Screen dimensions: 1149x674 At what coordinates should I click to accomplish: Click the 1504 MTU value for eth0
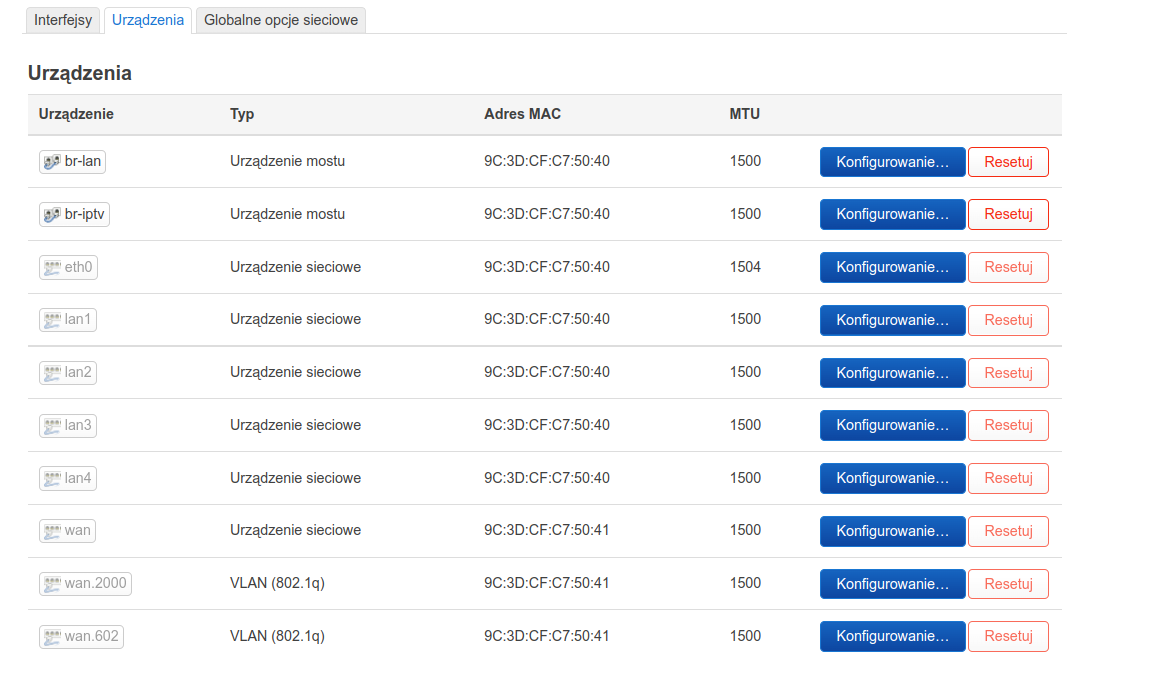click(745, 267)
